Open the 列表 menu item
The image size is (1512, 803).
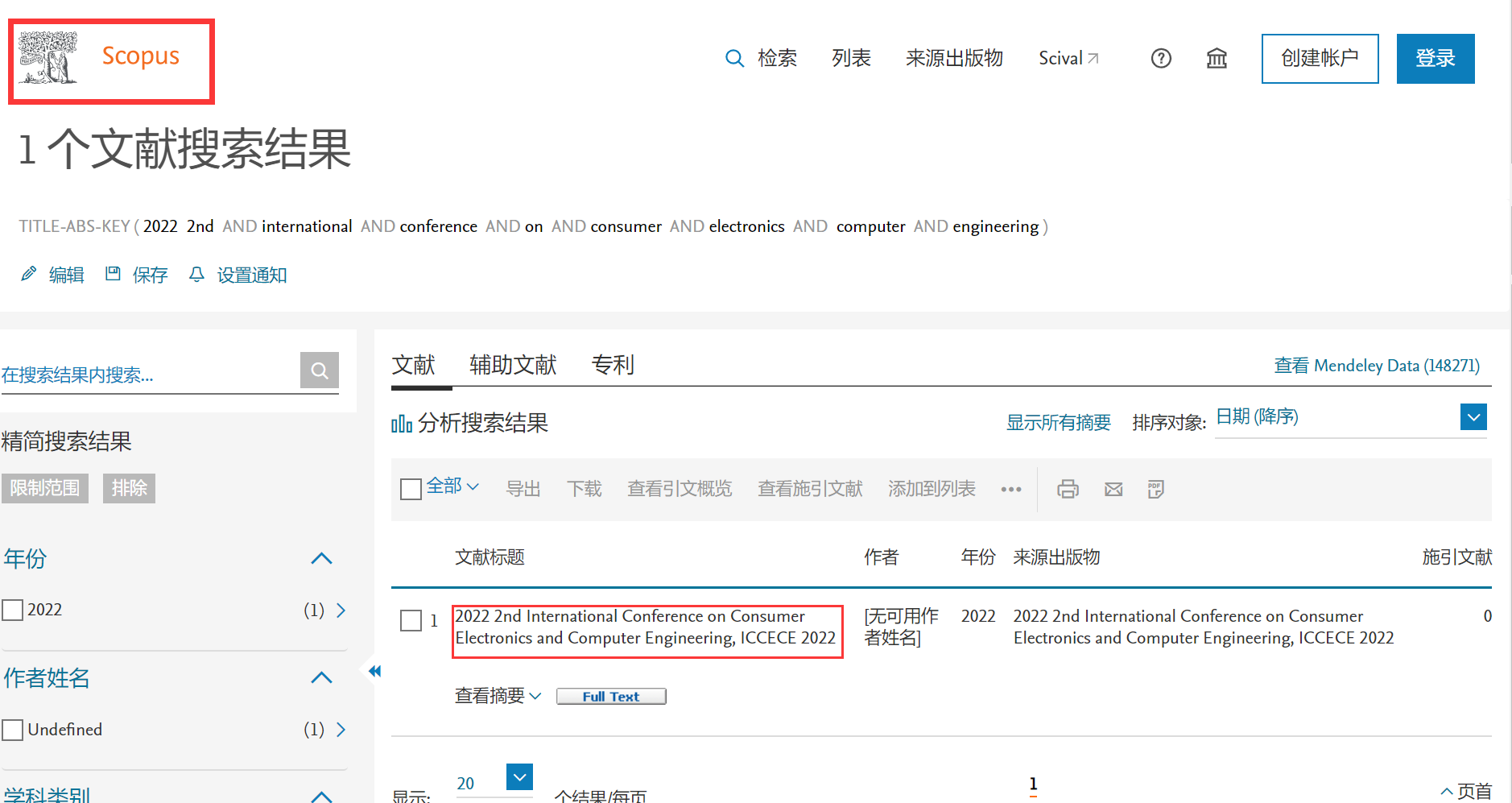click(x=851, y=58)
